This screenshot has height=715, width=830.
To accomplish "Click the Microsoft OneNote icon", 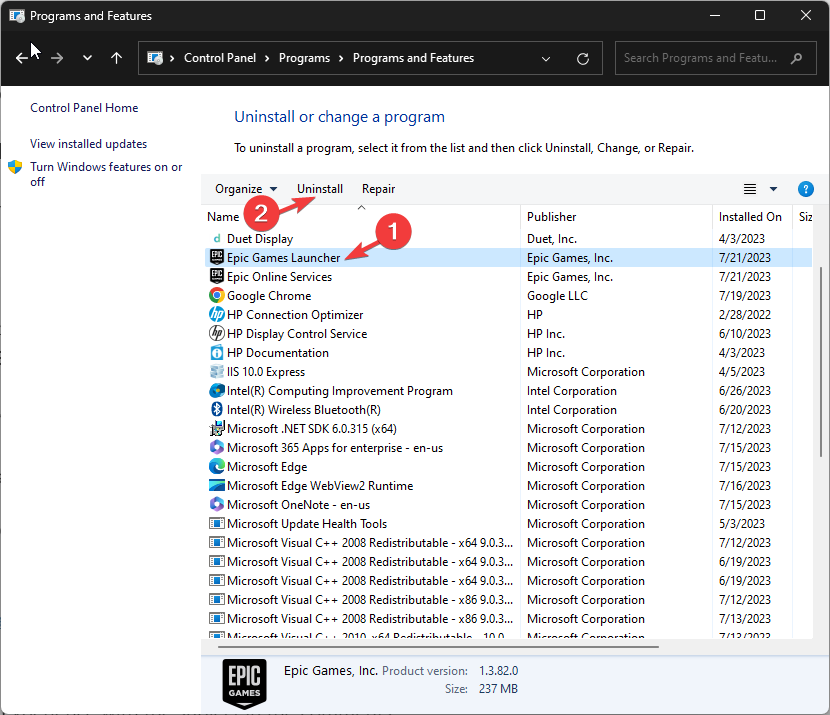I will [216, 504].
